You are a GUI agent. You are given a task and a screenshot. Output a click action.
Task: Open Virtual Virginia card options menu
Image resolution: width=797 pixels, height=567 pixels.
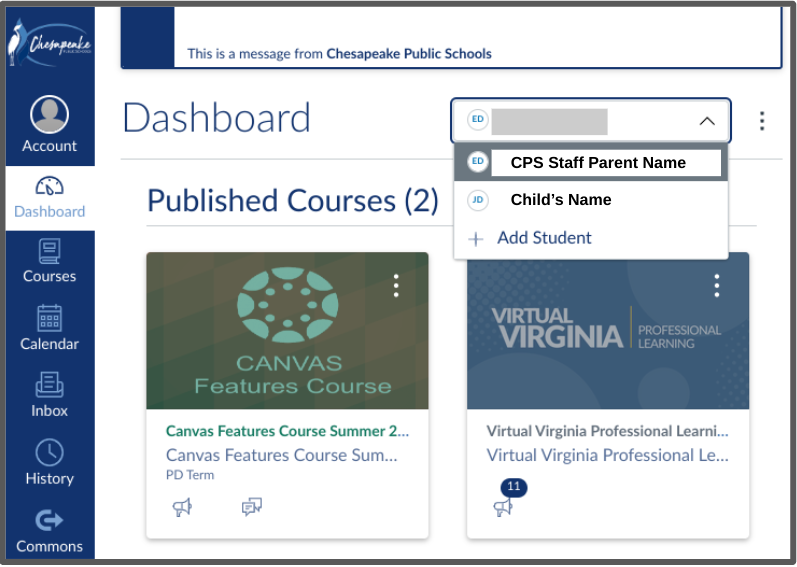pyautogui.click(x=716, y=286)
